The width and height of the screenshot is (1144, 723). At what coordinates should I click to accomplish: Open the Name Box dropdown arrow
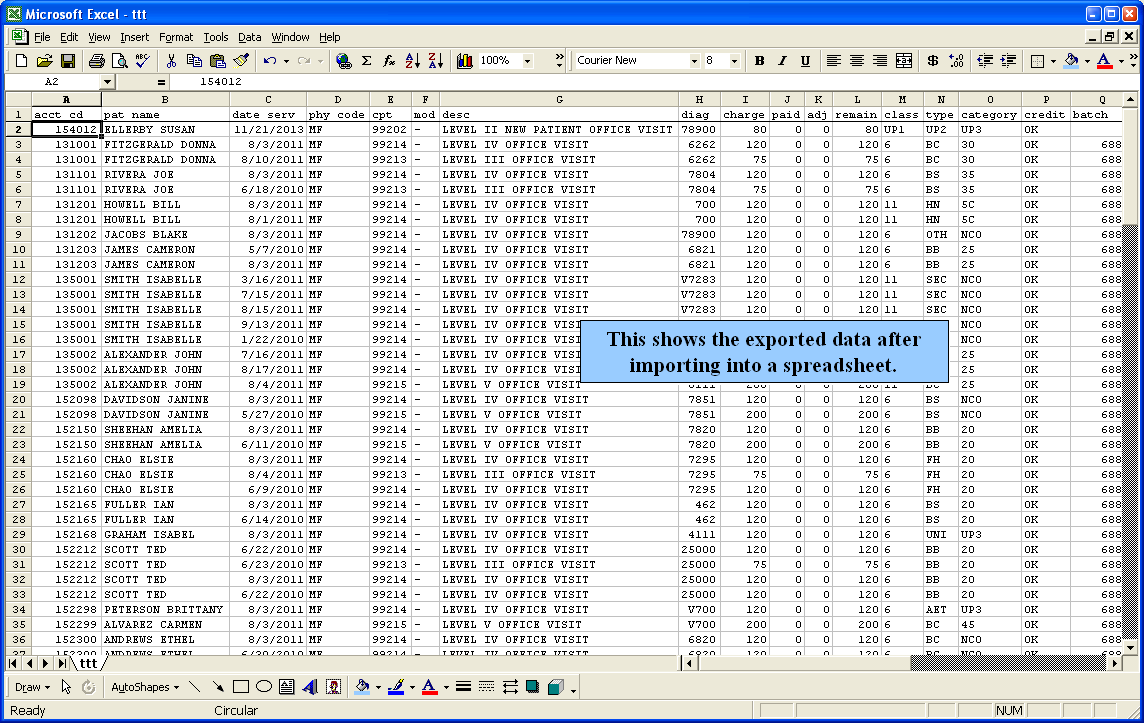click(x=107, y=82)
